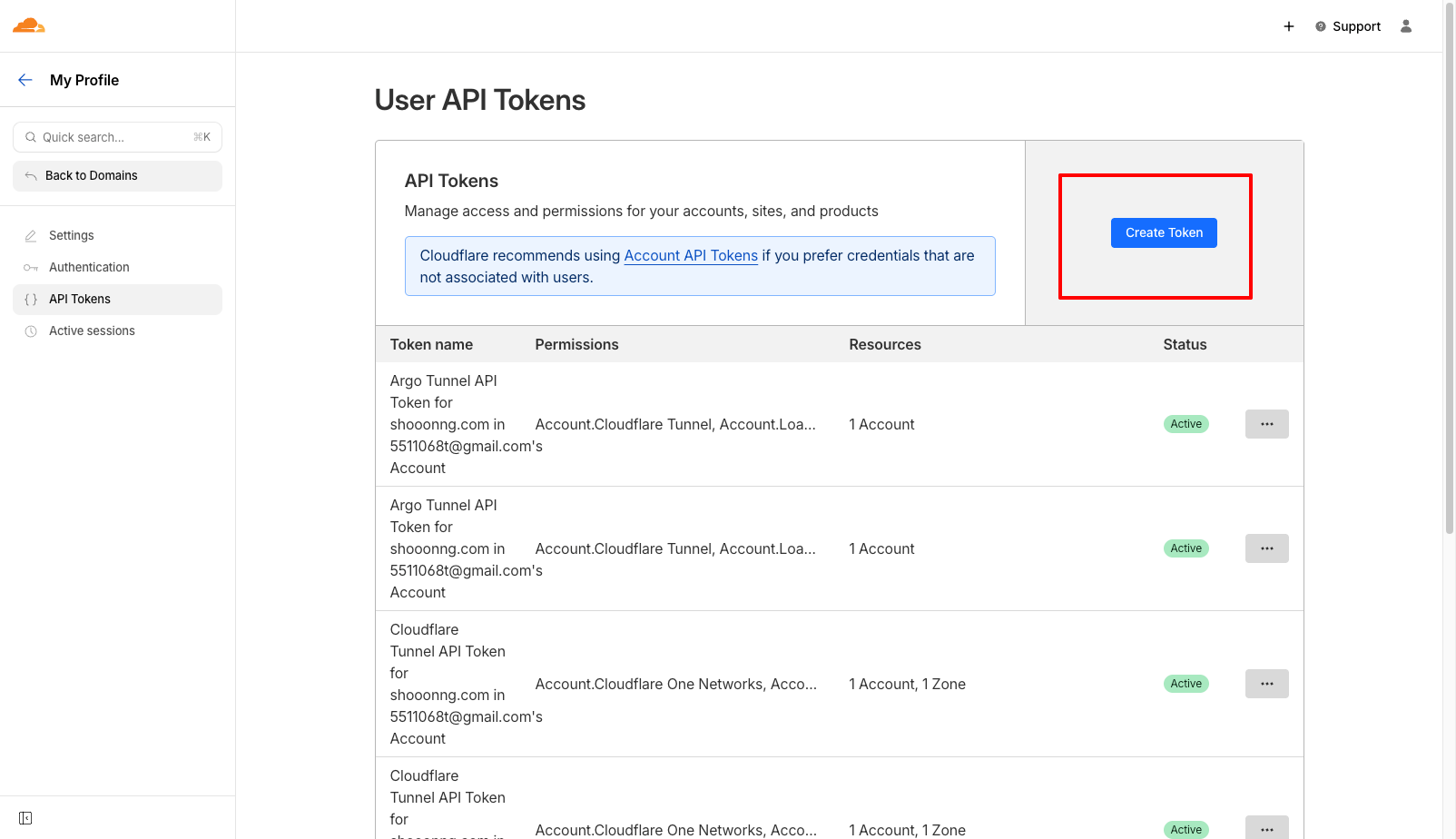The width and height of the screenshot is (1456, 839).
Task: Open options for first Cloudflare Tunnel API Token
Action: [1266, 684]
